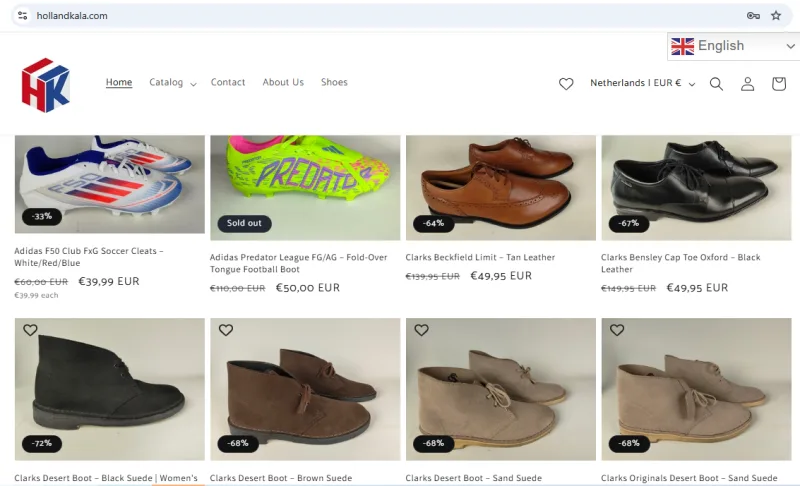Click the green Predator boot image
This screenshot has width=800, height=486.
click(305, 188)
